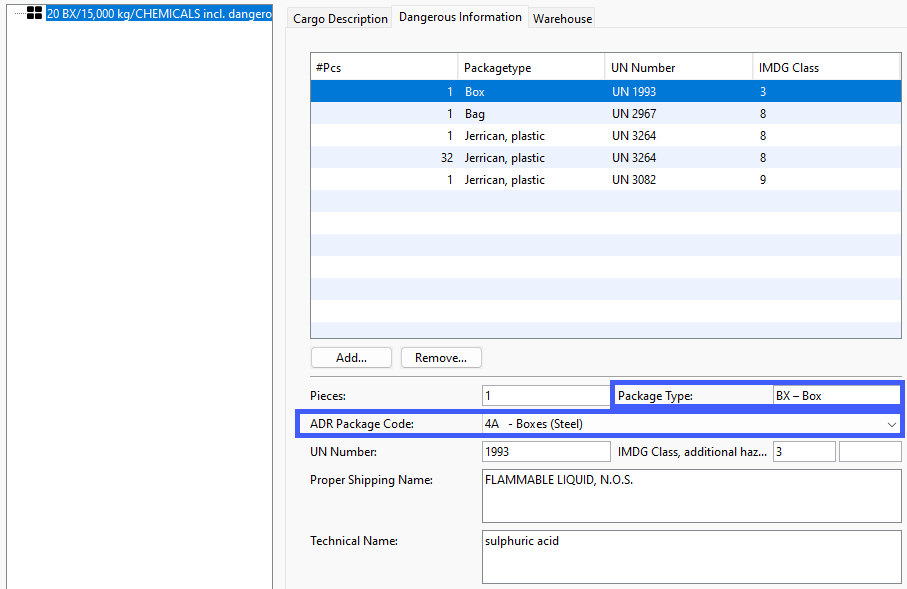Viewport: 907px width, 589px height.
Task: Expand the ADR Package Code chevron arrow
Action: (891, 423)
